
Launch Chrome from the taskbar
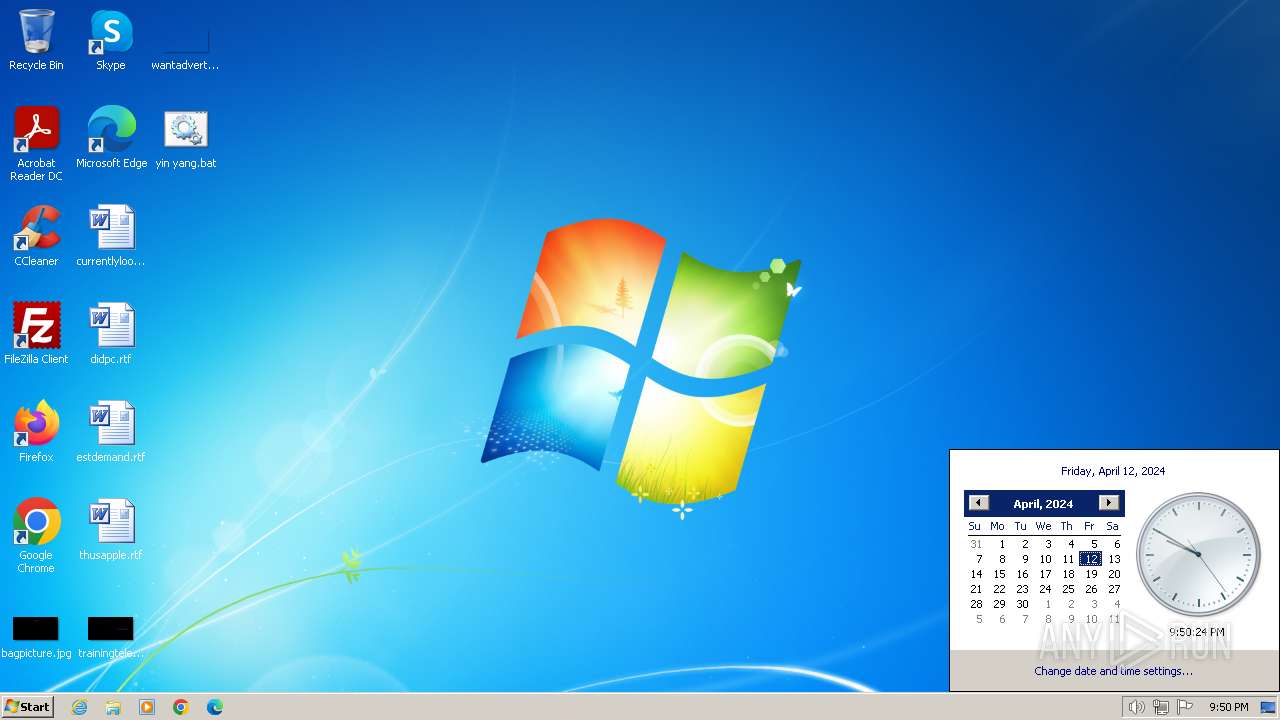coord(181,707)
